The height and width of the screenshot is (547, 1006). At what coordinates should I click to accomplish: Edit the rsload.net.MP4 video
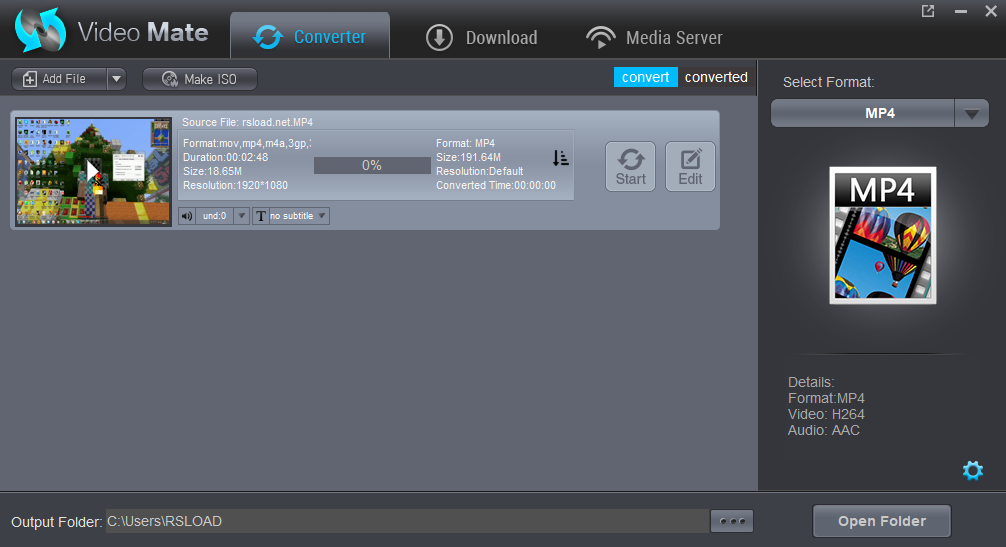[690, 167]
